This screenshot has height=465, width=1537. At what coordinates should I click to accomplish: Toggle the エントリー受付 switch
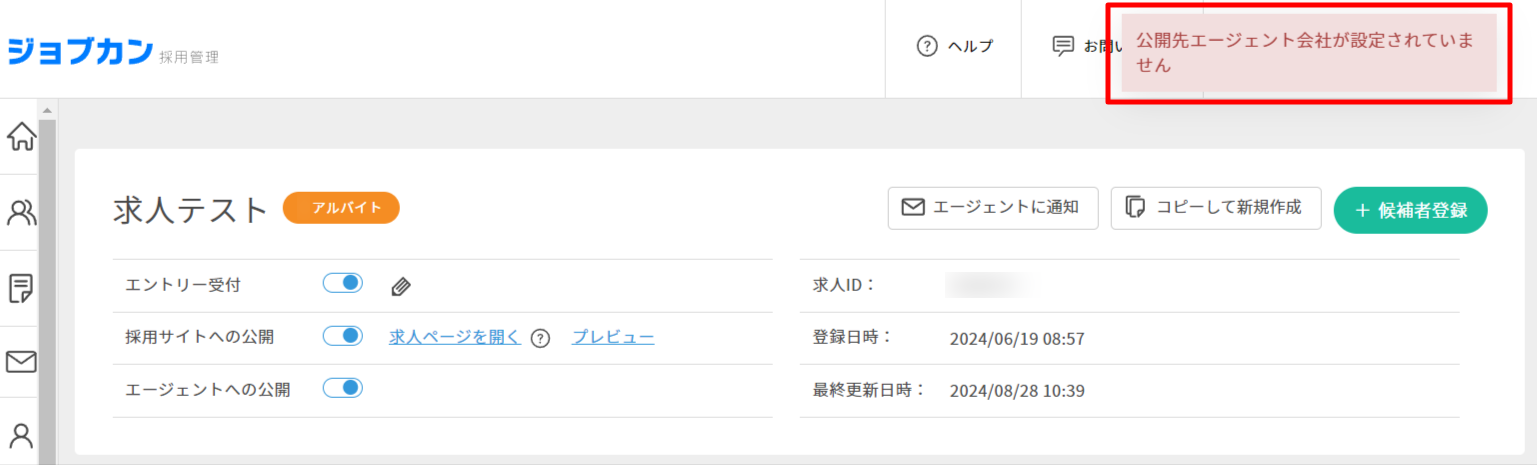tap(342, 284)
